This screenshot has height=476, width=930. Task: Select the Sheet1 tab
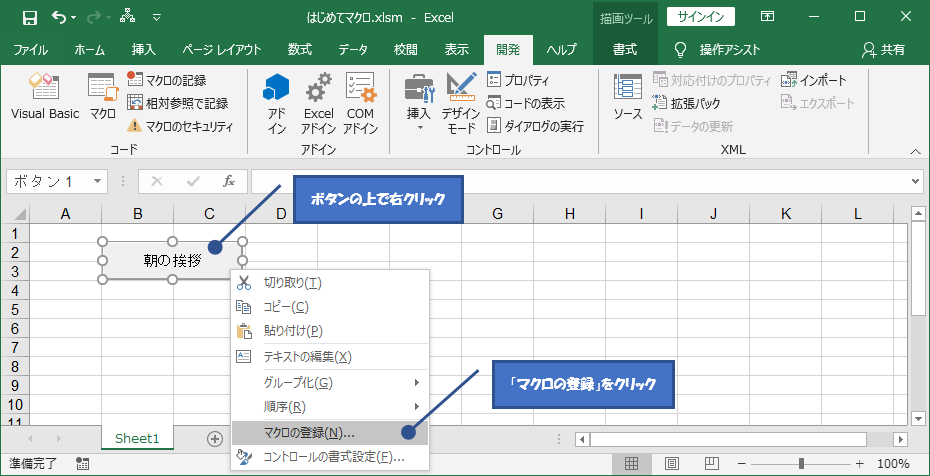(x=138, y=439)
